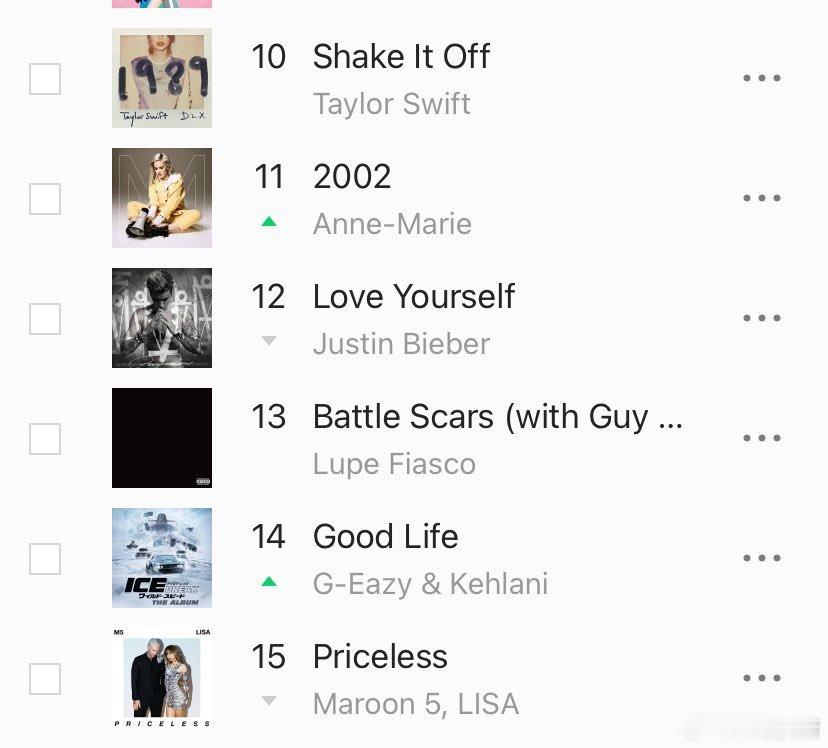Tick the checkbox for Priceless
The image size is (828, 748).
click(45, 679)
